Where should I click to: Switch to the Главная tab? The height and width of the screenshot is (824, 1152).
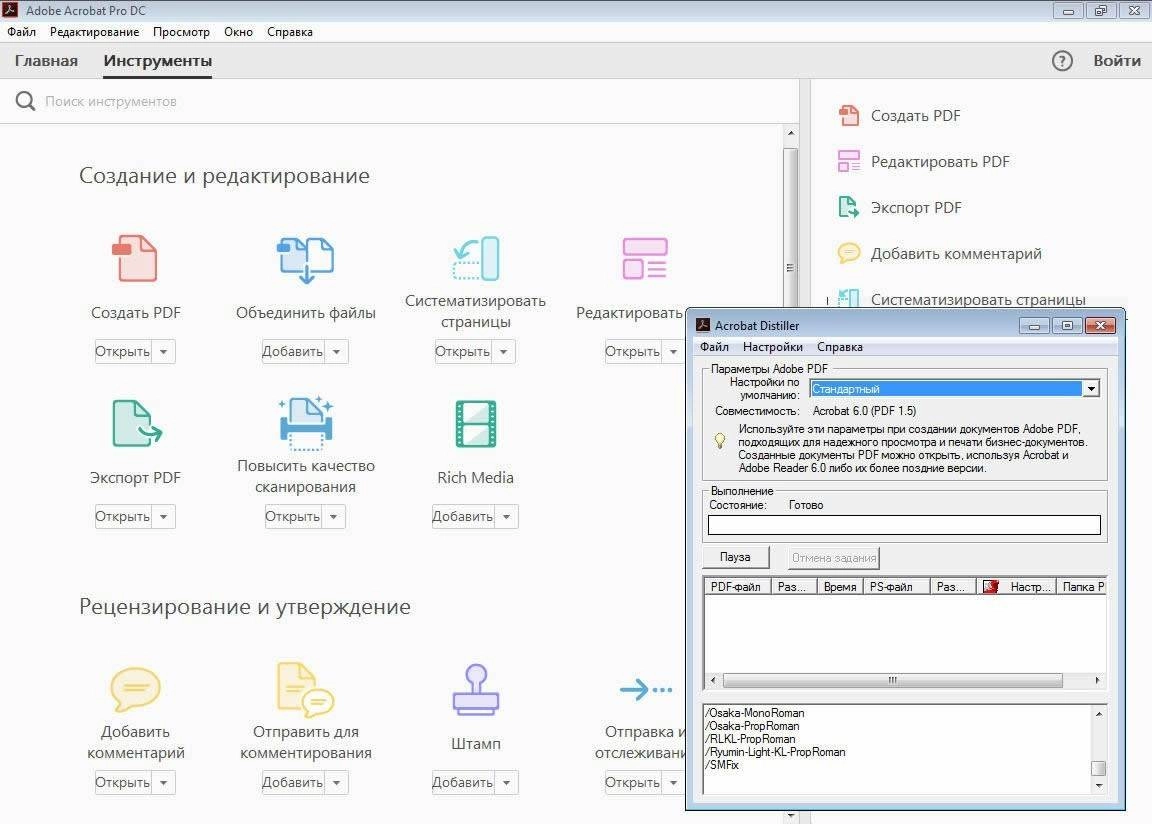click(x=46, y=61)
